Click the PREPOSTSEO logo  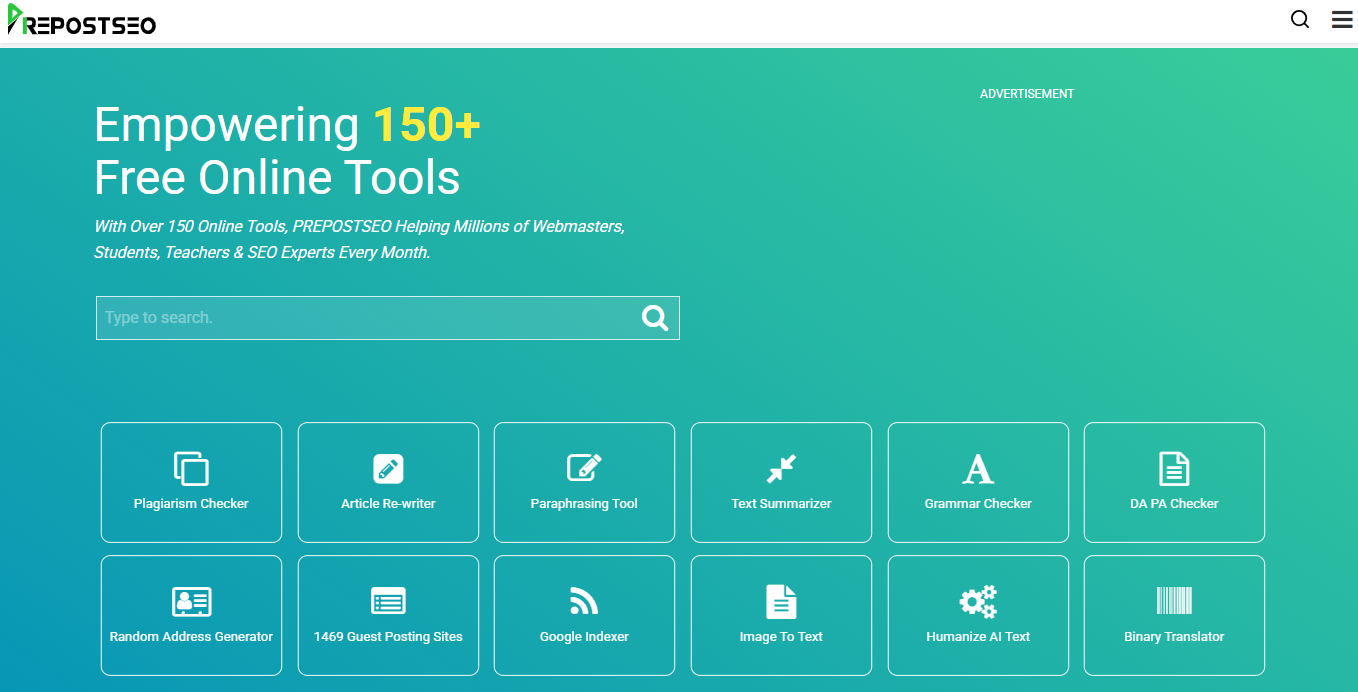(x=82, y=20)
